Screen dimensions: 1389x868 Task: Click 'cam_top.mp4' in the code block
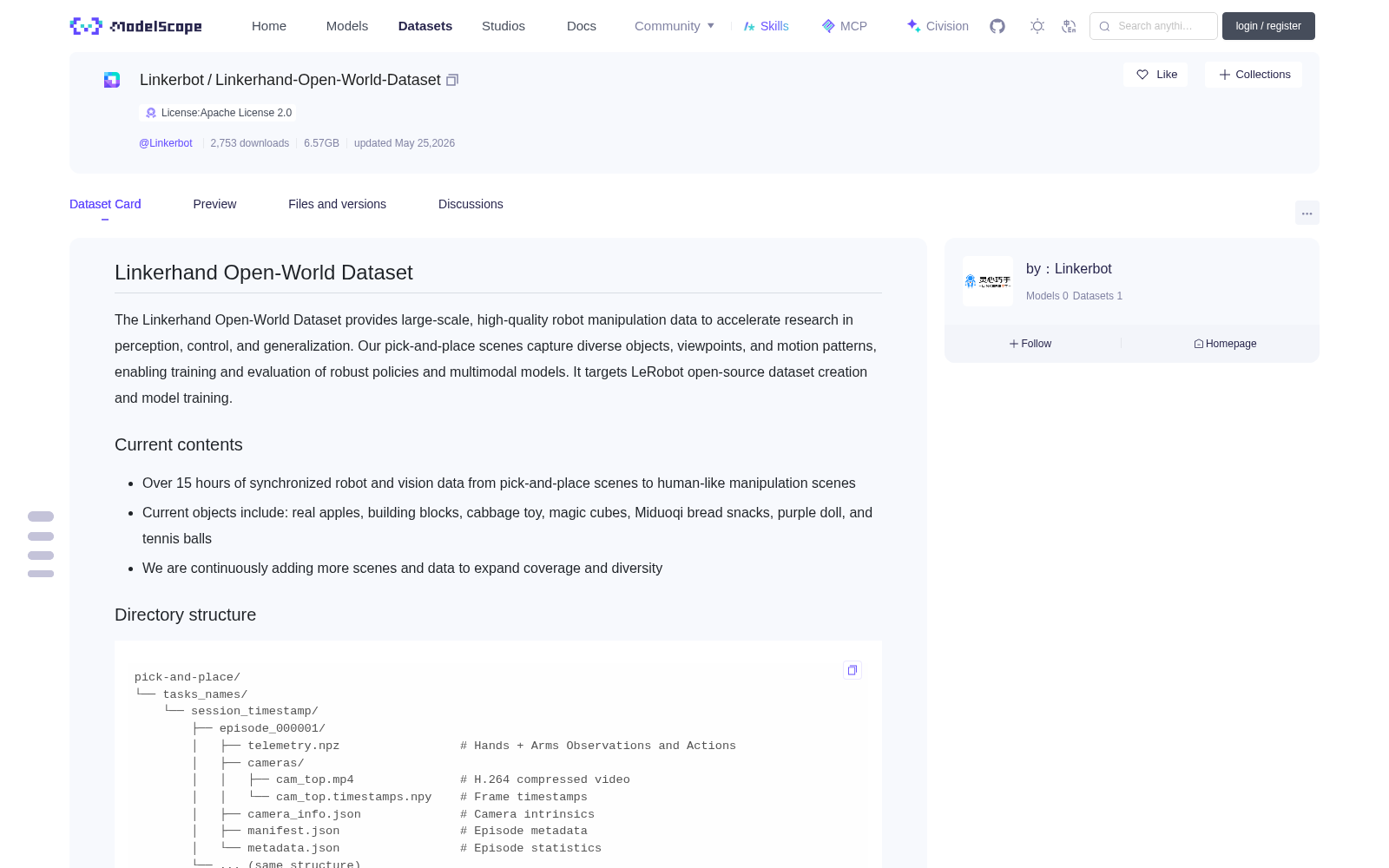[x=315, y=779]
